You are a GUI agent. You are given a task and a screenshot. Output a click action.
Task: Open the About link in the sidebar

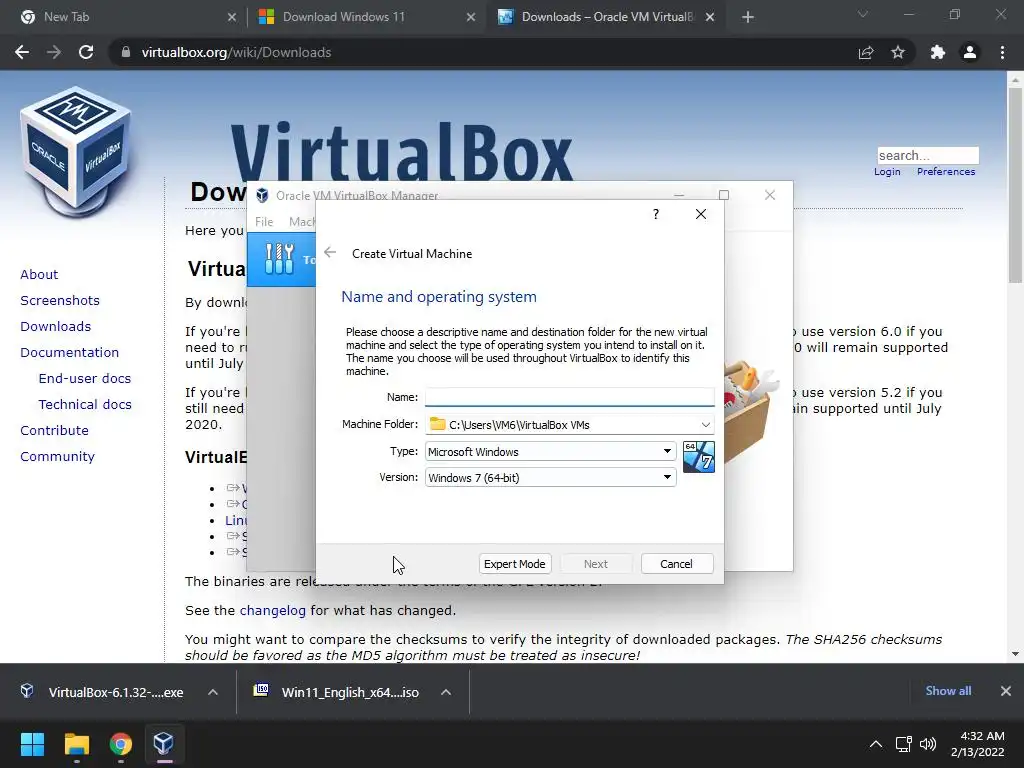coord(39,274)
